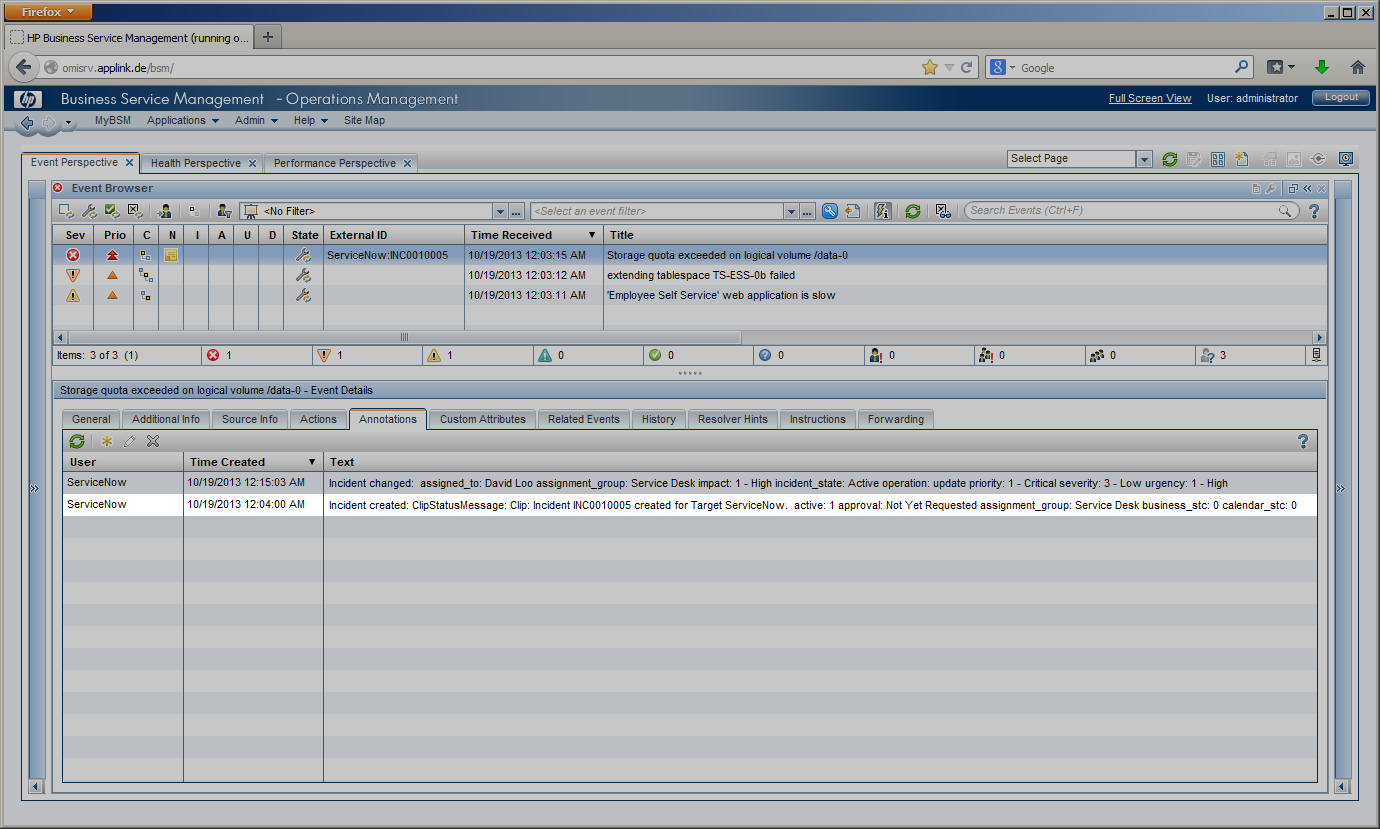Click the Firefox home icon
This screenshot has height=829, width=1380.
click(x=1358, y=67)
